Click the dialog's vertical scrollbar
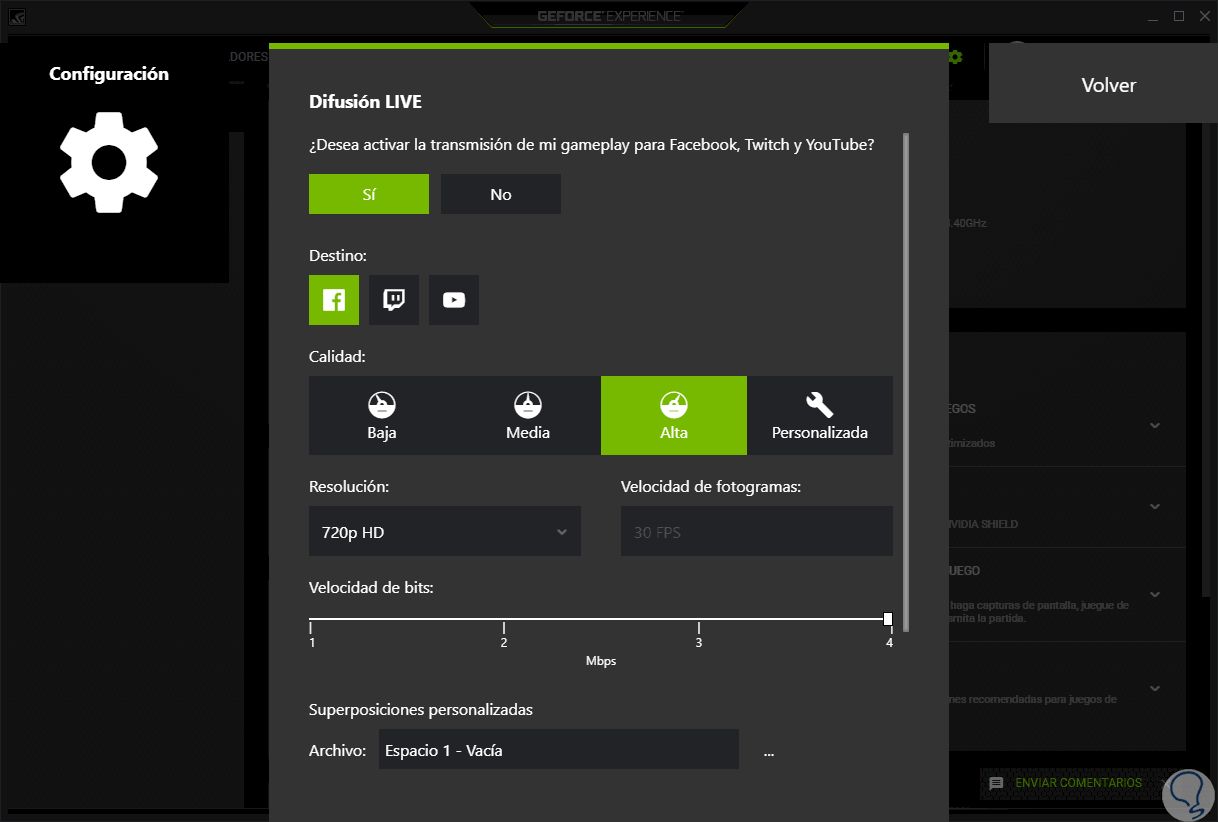Viewport: 1218px width, 822px height. pyautogui.click(x=907, y=382)
